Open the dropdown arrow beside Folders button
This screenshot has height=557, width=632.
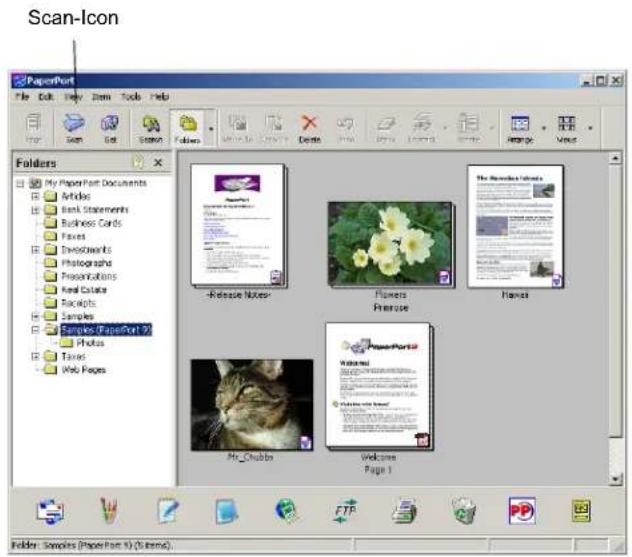pyautogui.click(x=210, y=129)
